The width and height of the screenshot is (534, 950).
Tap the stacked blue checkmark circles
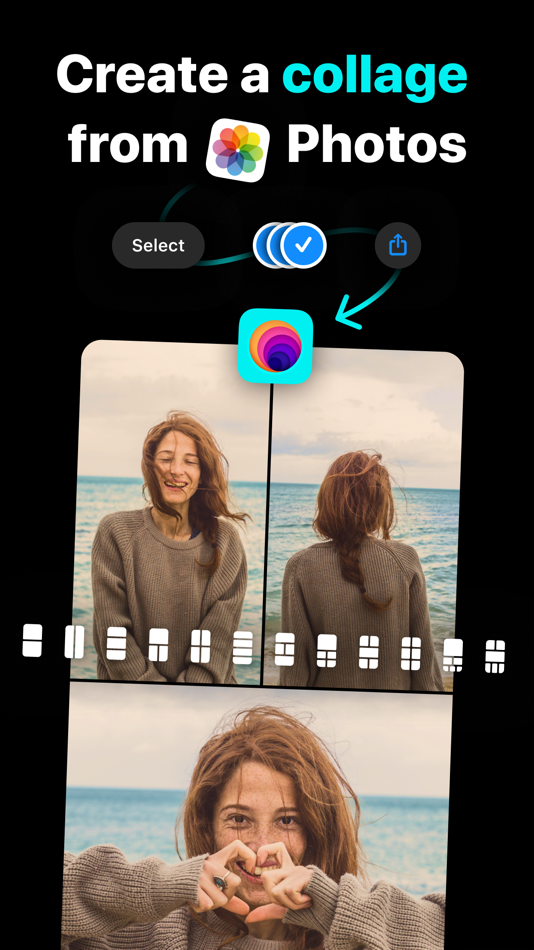[290, 245]
